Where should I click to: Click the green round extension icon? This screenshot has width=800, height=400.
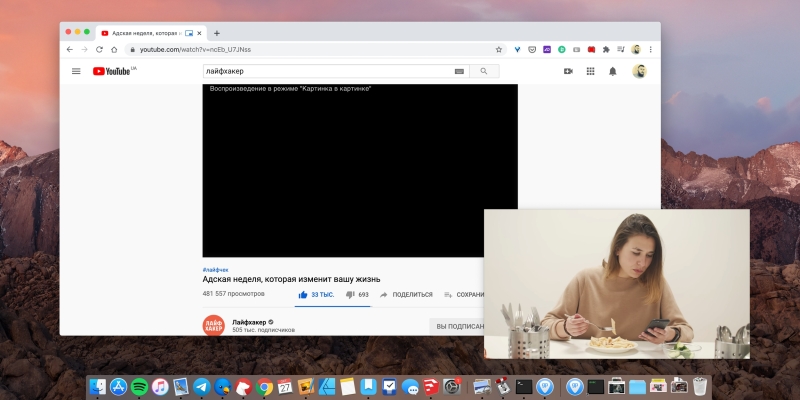(x=562, y=49)
